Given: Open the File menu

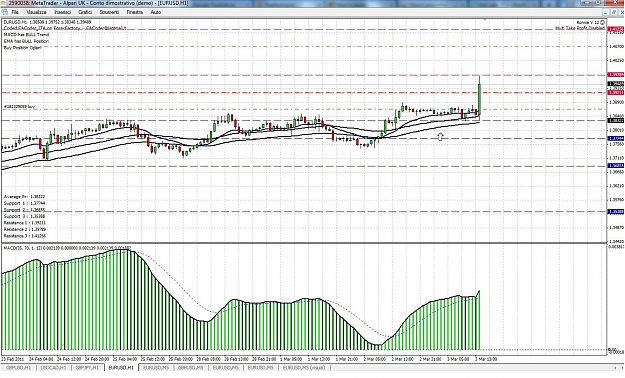Looking at the screenshot, I should point(15,12).
